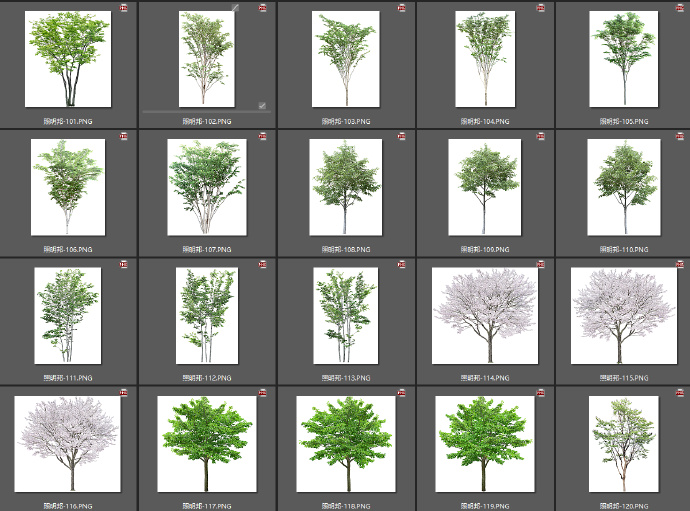This screenshot has height=511, width=690.
Task: Open tree thumbnail numbered 103
Action: click(x=345, y=59)
